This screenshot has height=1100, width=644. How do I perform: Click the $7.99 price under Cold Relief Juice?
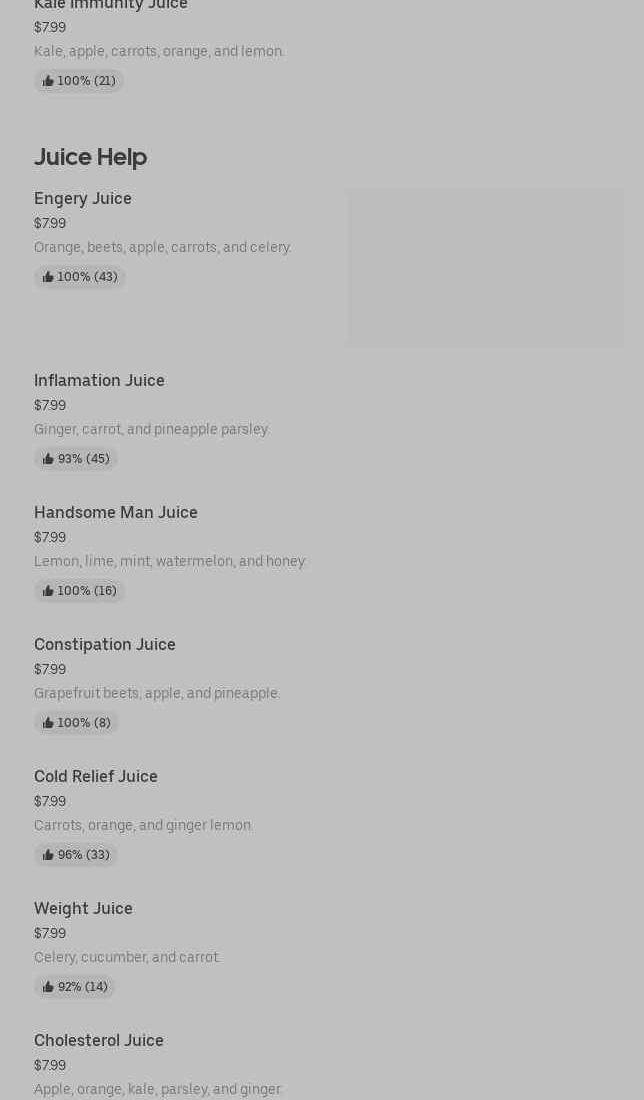coord(50,801)
